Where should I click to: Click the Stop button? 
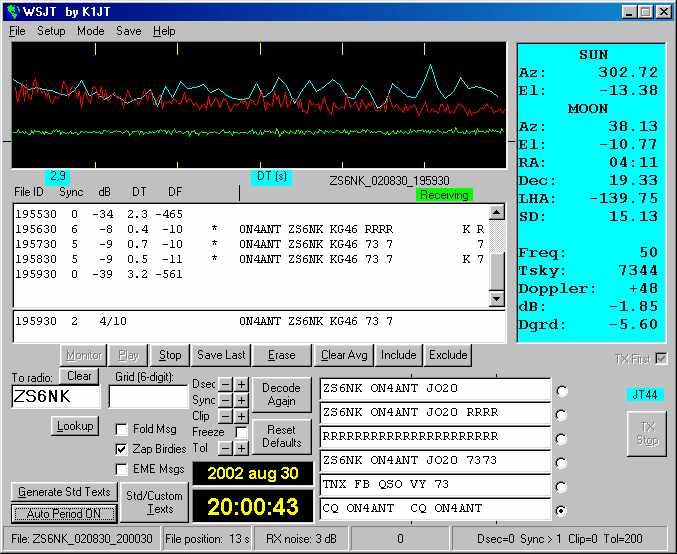[170, 355]
